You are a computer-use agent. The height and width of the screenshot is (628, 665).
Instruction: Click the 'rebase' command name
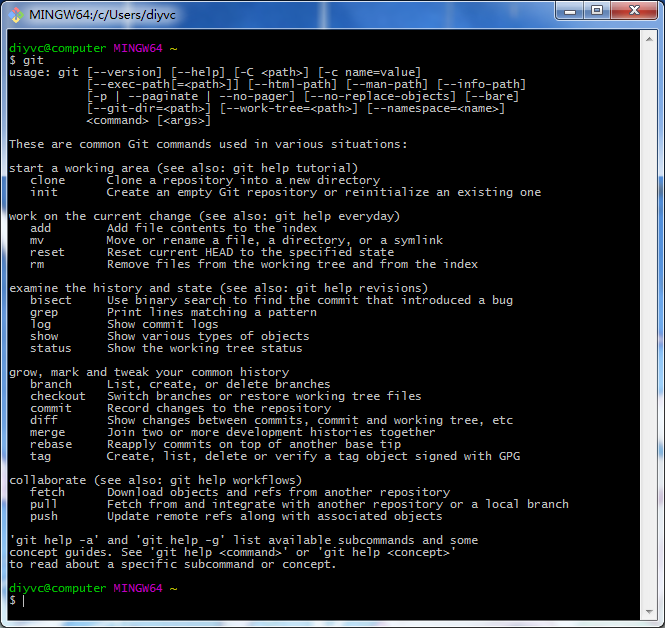coord(51,444)
